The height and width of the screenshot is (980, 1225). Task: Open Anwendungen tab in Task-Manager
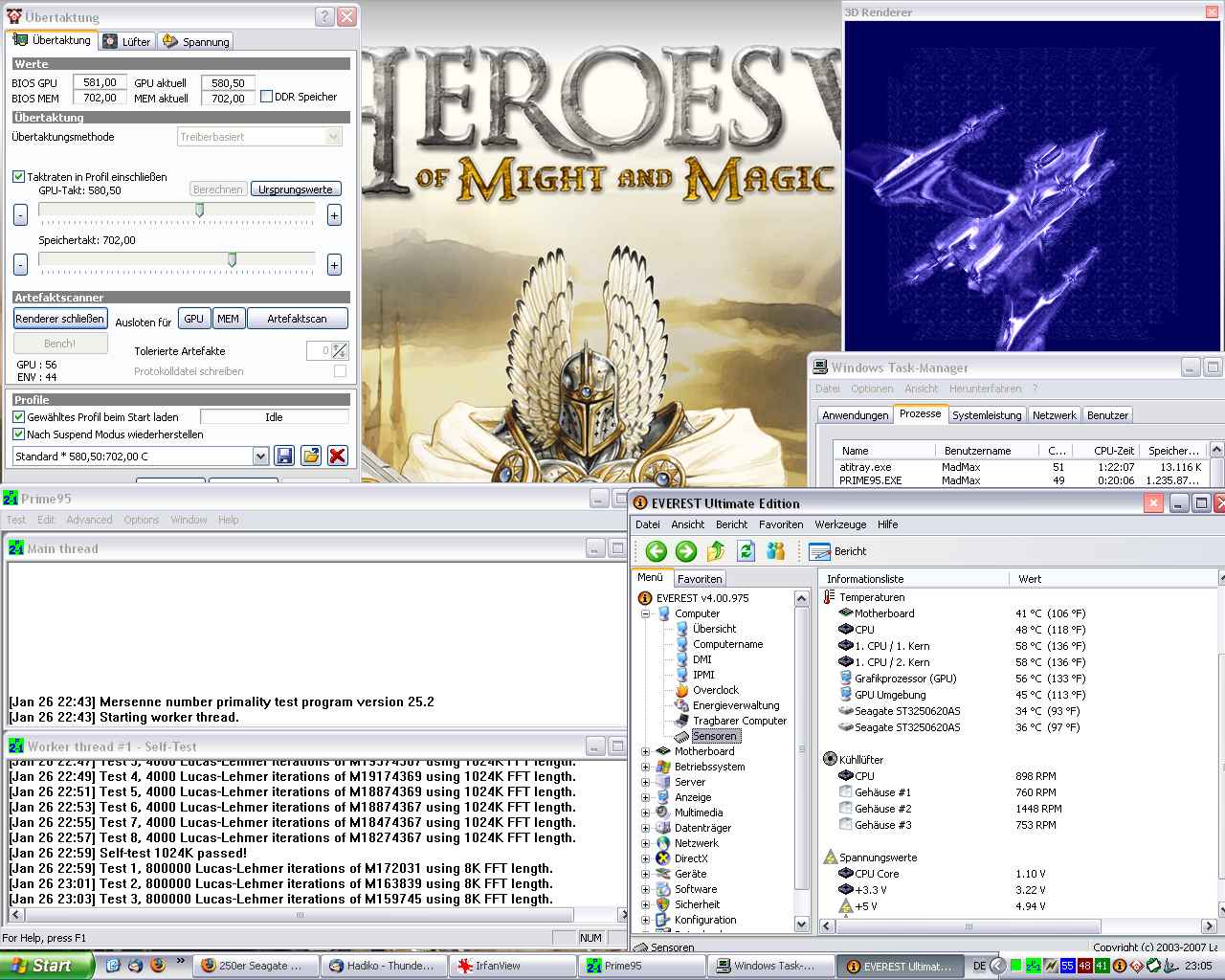pos(855,414)
